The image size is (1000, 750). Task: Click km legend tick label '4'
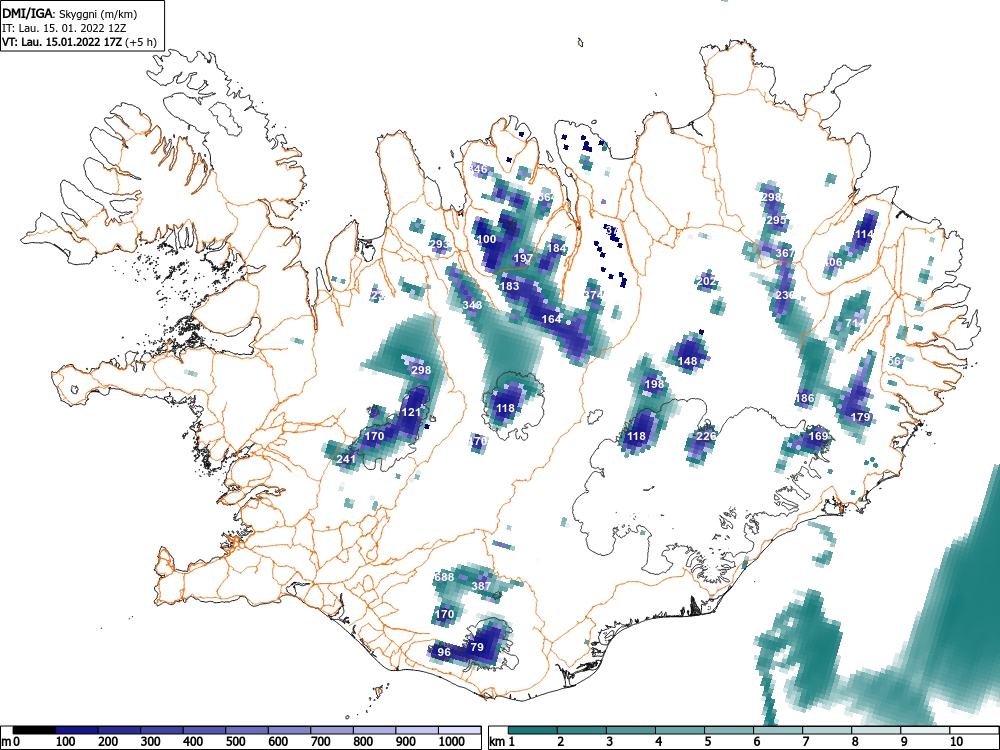[x=659, y=742]
